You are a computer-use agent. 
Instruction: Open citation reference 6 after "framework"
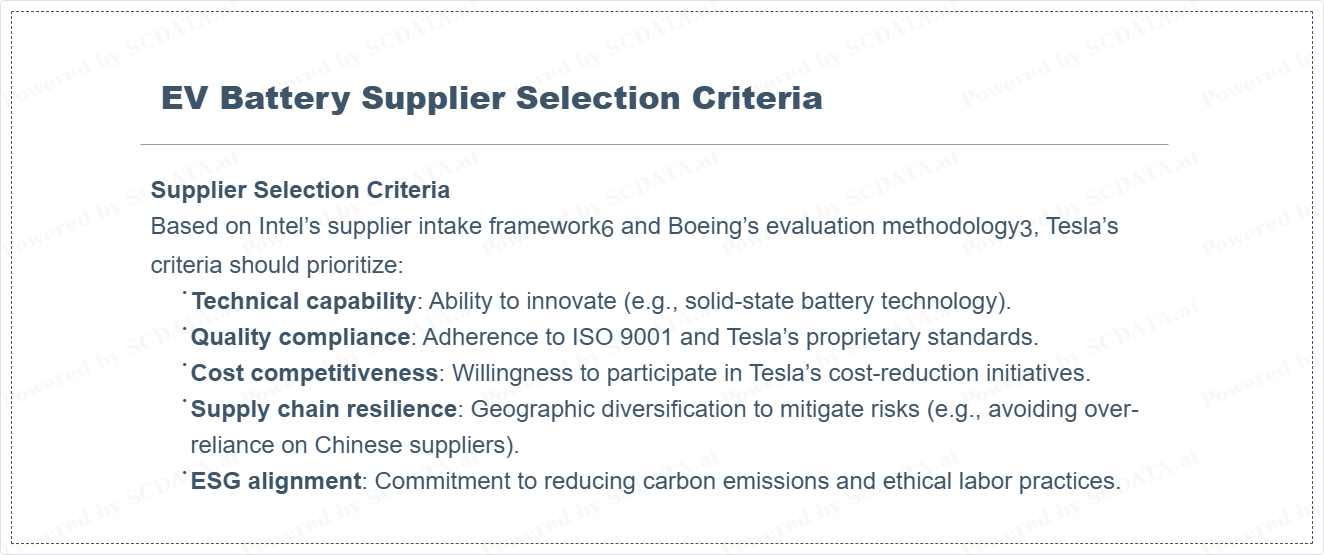[608, 228]
